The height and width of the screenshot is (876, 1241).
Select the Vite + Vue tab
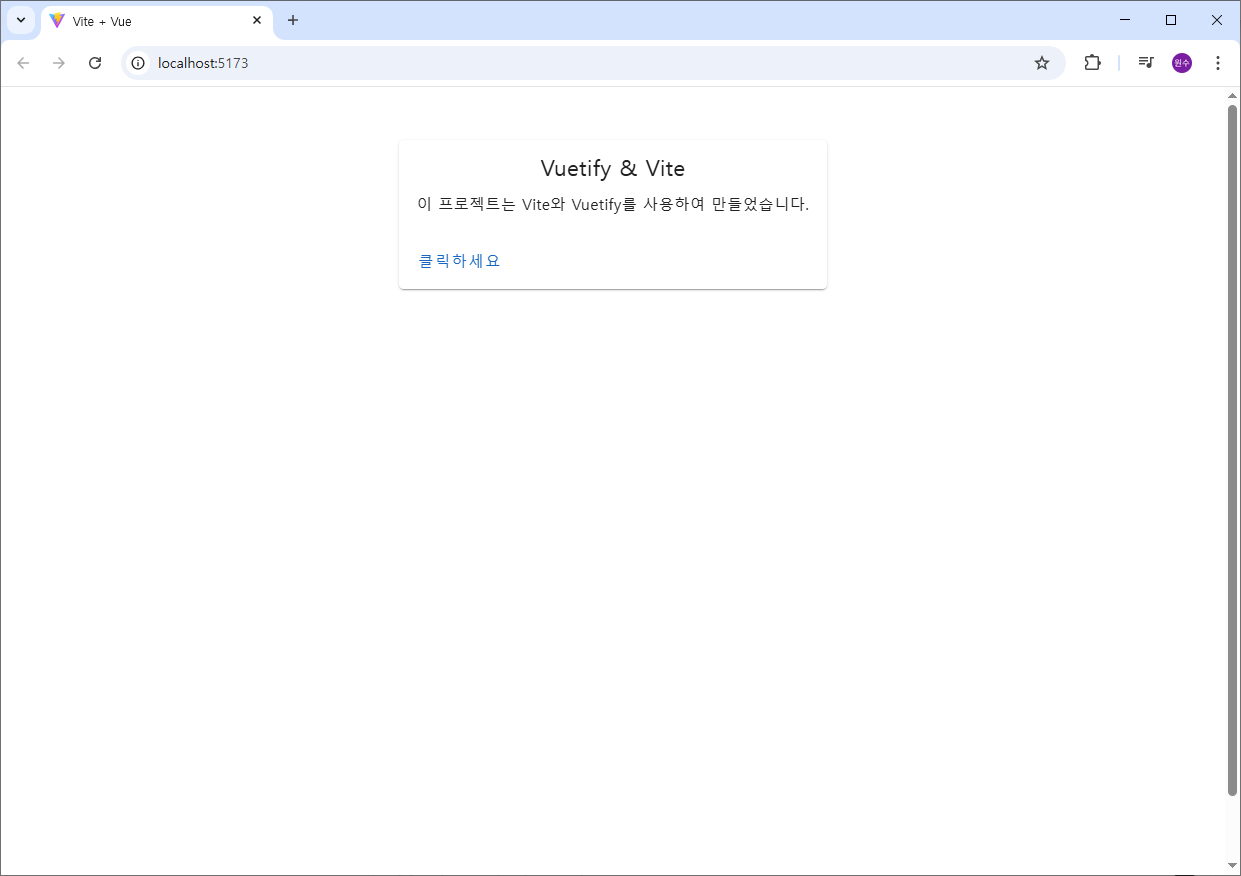coord(157,21)
